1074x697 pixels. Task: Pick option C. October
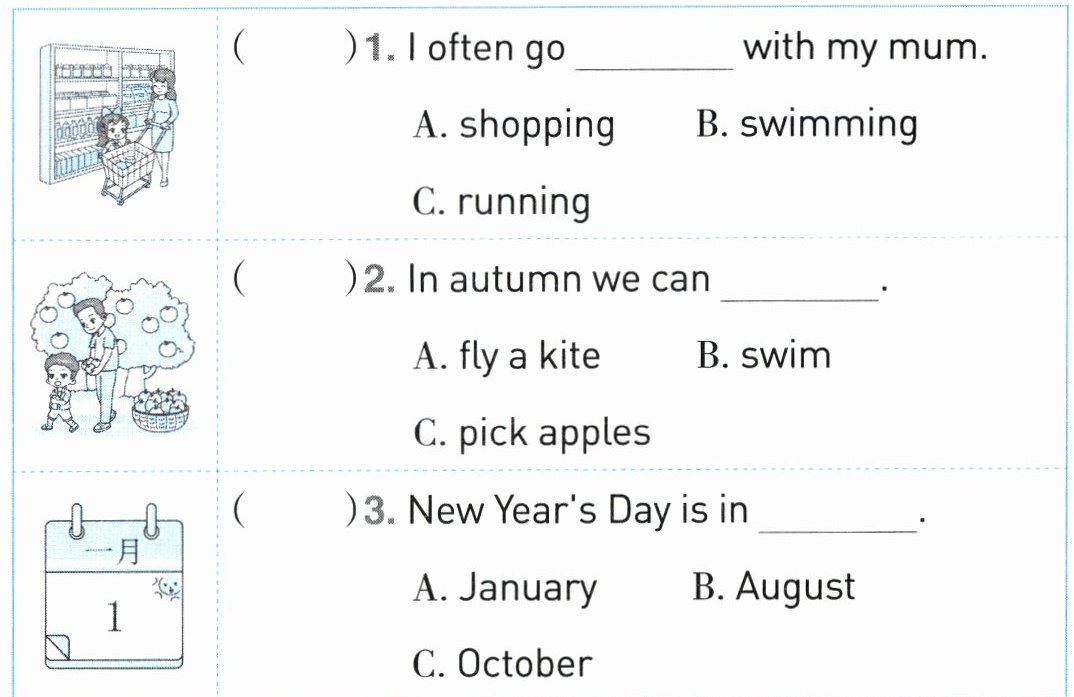click(x=502, y=664)
